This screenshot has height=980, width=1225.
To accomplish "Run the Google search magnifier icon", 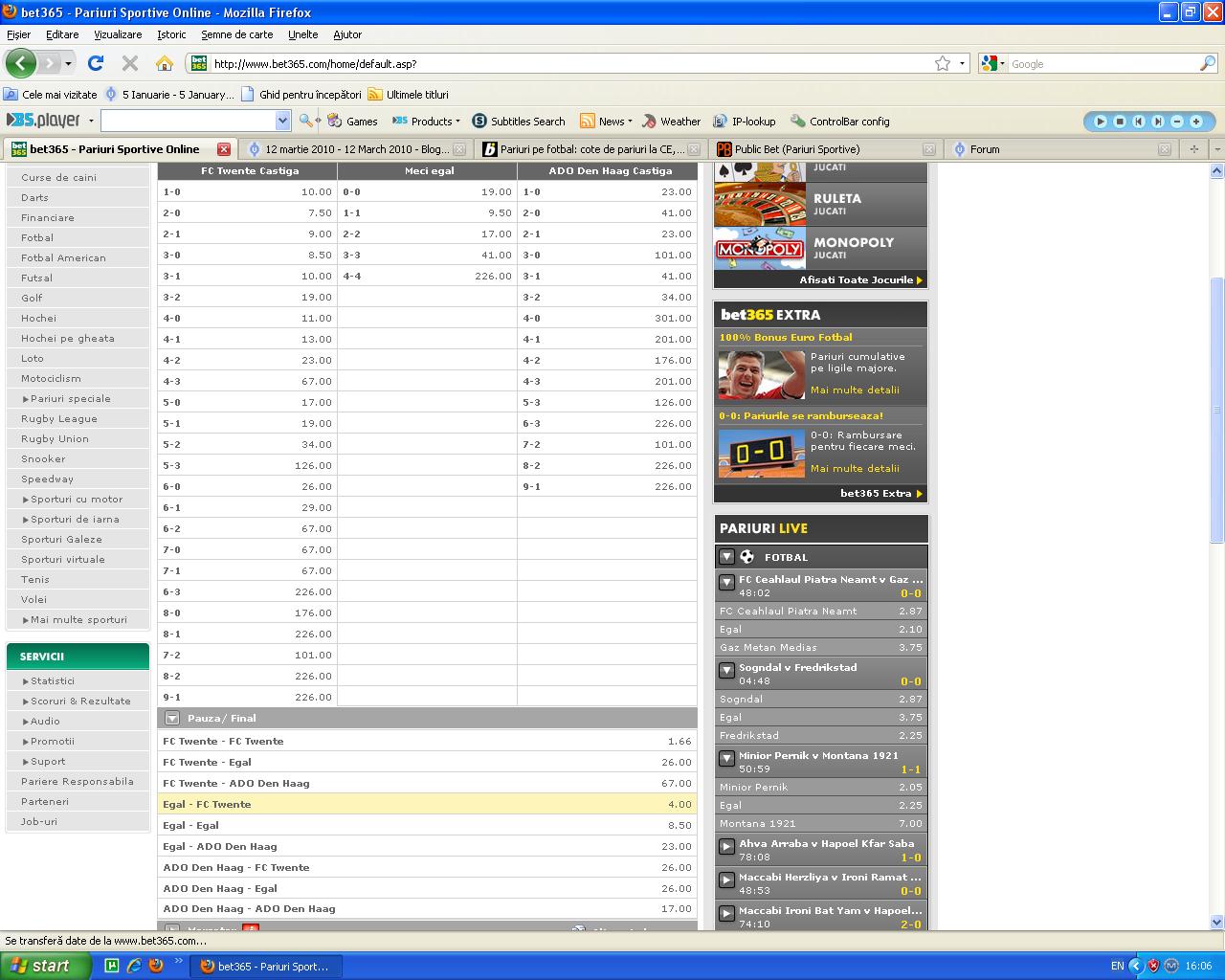I will point(1208,63).
